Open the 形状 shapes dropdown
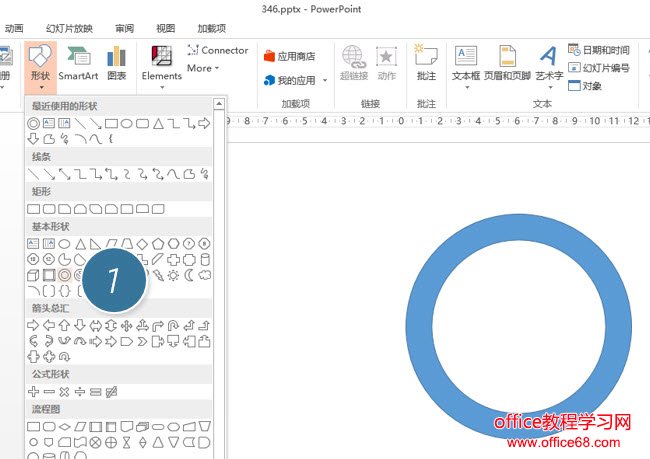The height and width of the screenshot is (459, 650). click(40, 66)
